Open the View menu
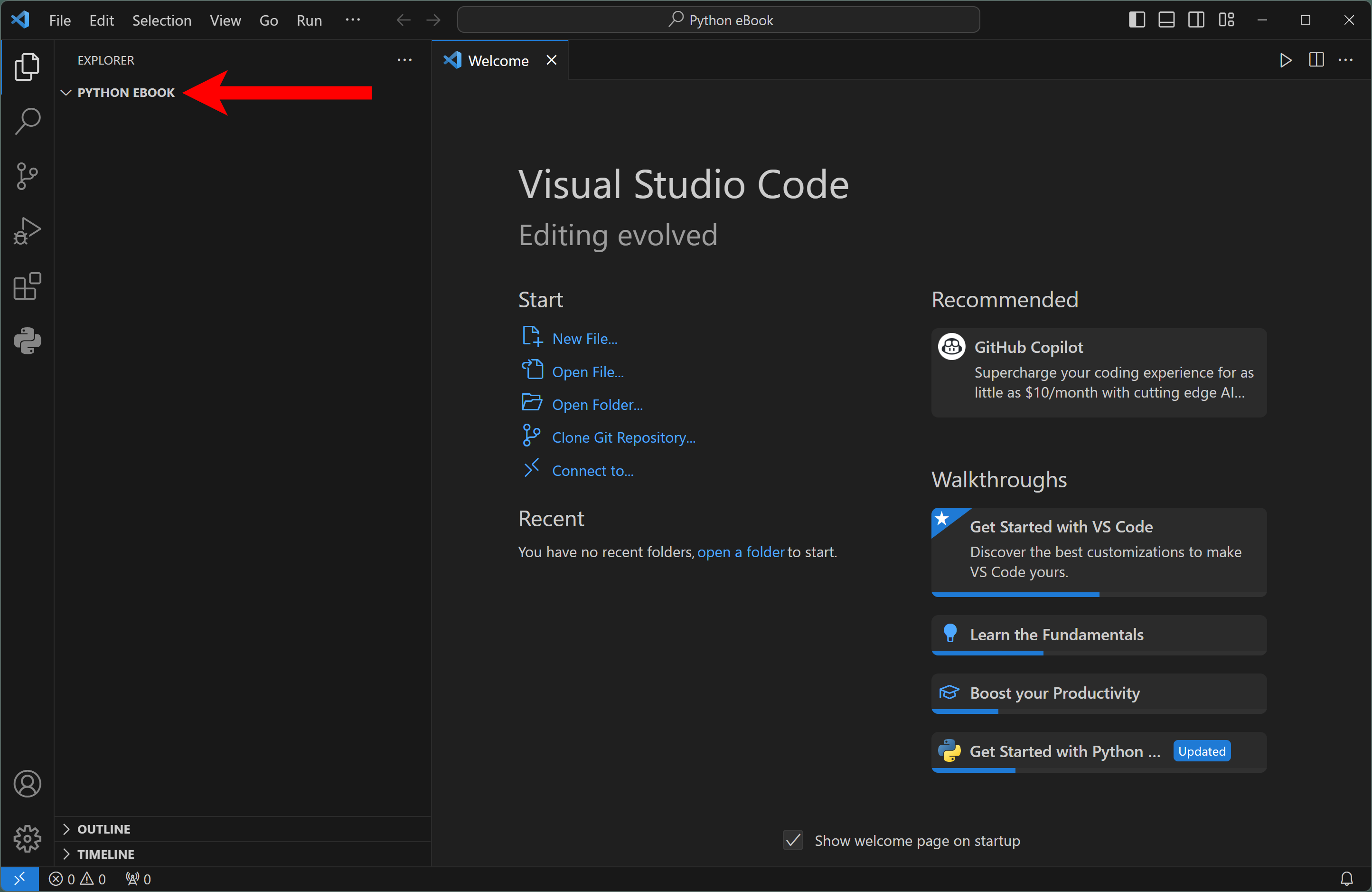This screenshot has width=1372, height=892. click(x=226, y=20)
